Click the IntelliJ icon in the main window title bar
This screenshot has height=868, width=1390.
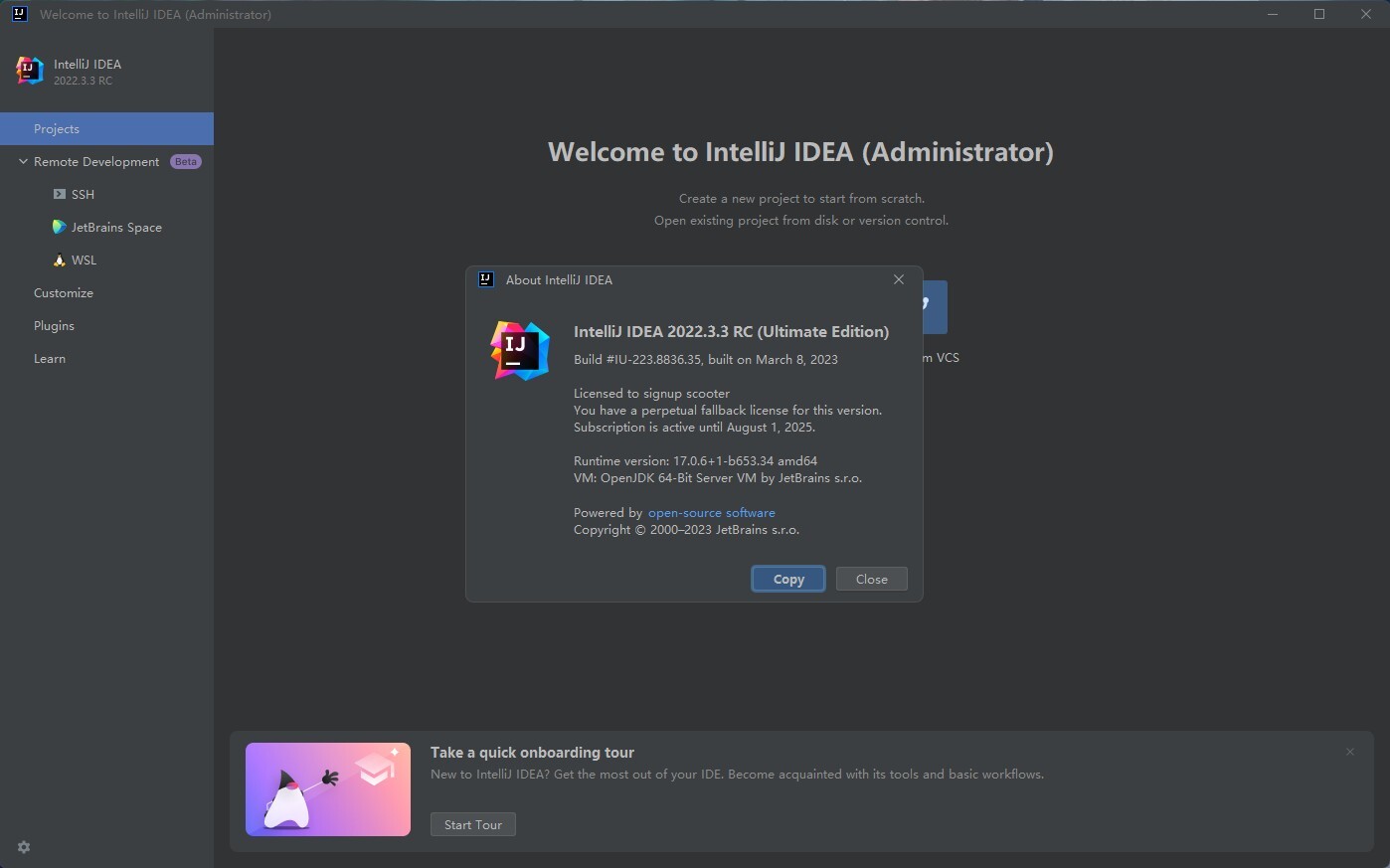[19, 14]
